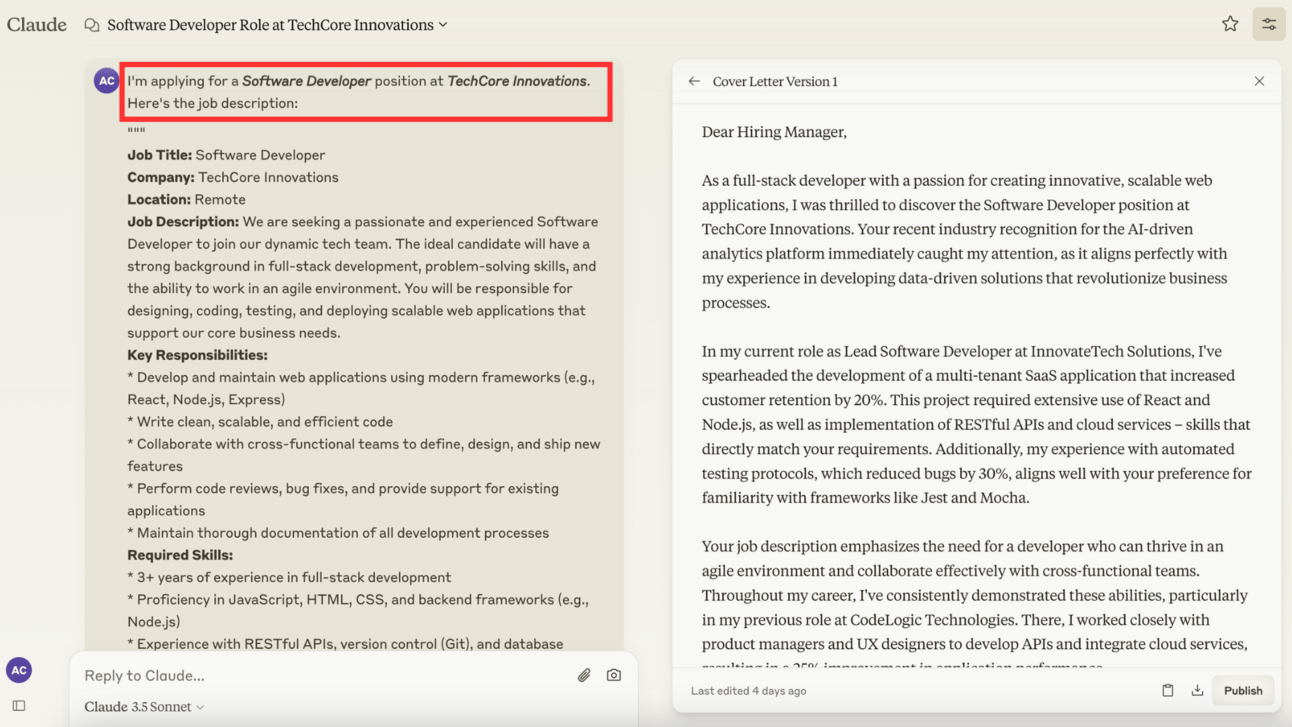
Task: Click the "Write clean, scalable, and efficient code" bullet
Action: [x=260, y=422]
